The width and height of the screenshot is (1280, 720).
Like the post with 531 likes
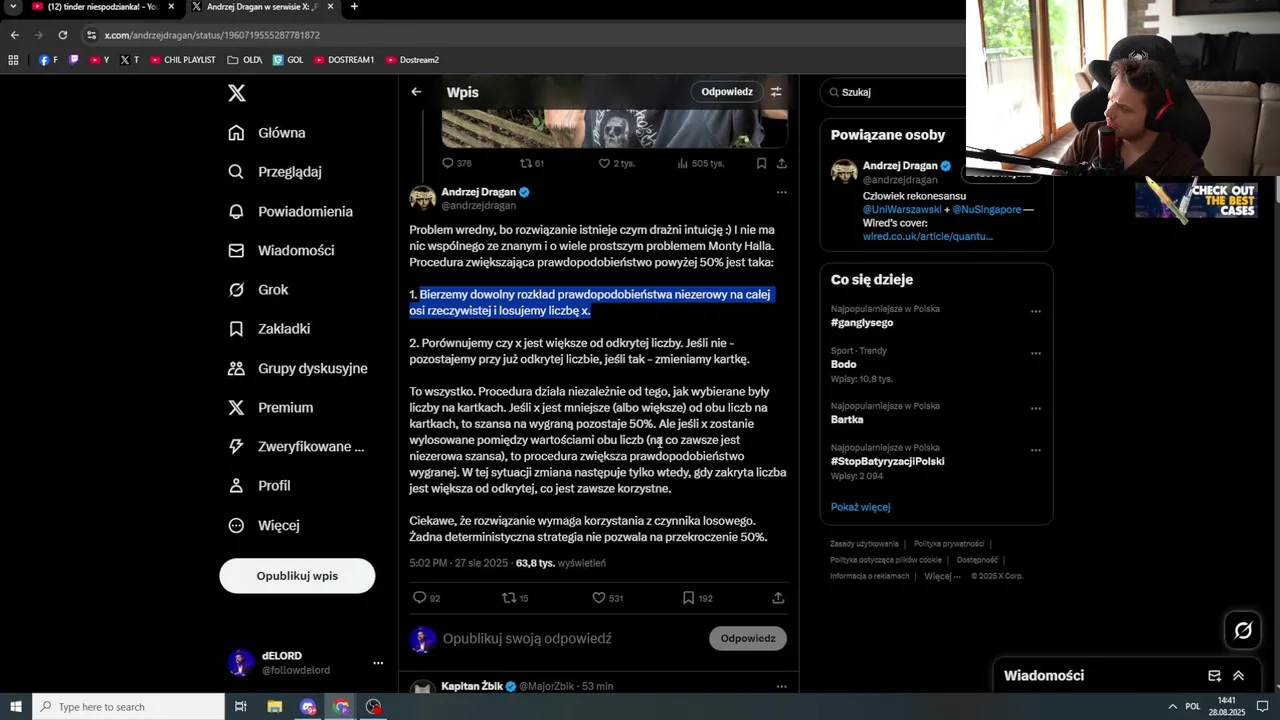pyautogui.click(x=599, y=598)
